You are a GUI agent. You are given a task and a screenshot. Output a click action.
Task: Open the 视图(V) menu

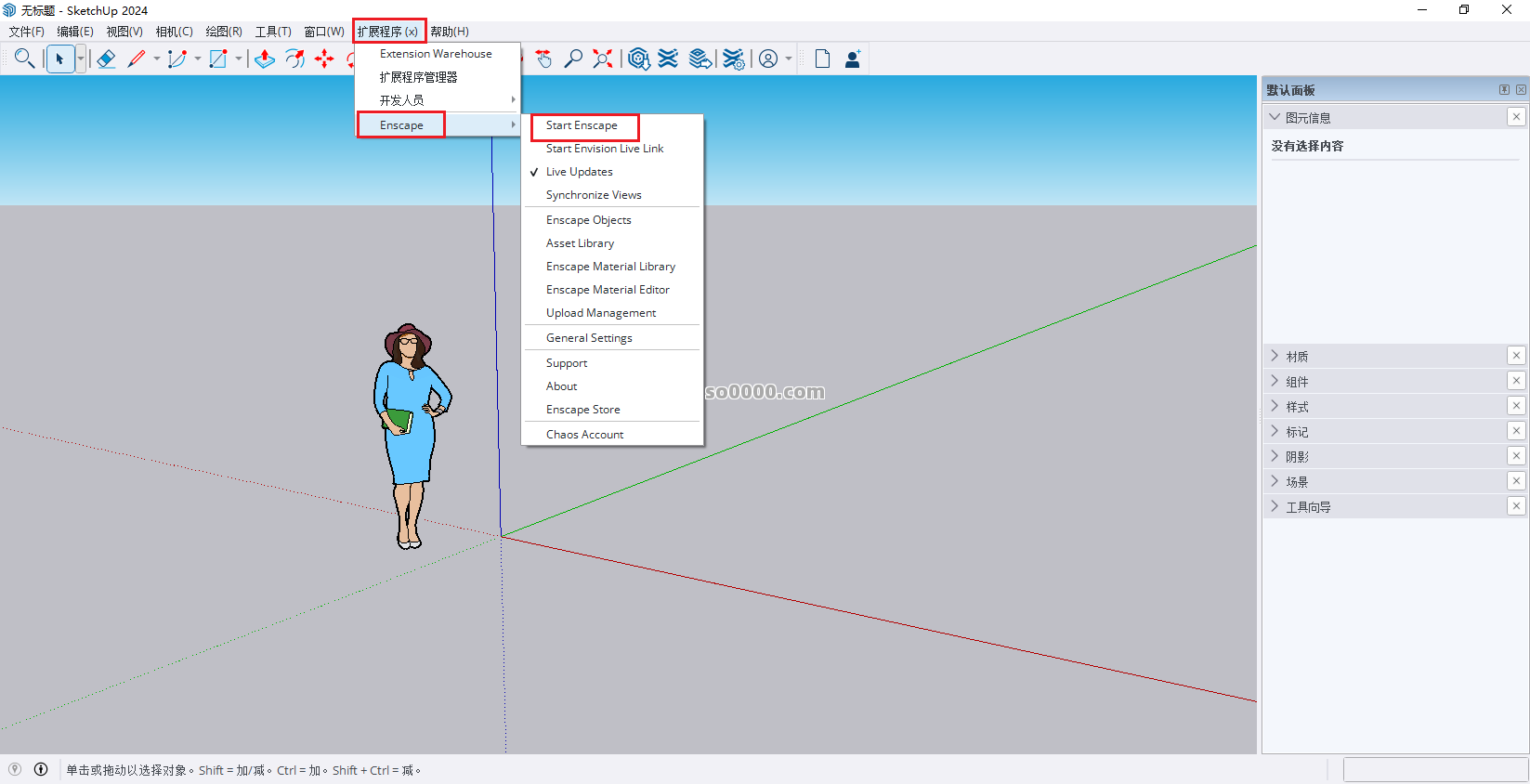124,32
